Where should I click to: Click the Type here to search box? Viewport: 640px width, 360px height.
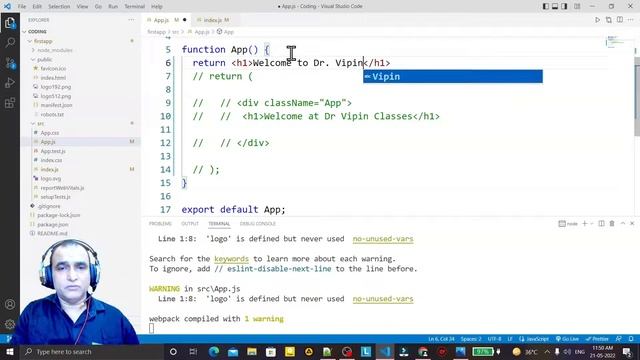[x=91, y=351]
